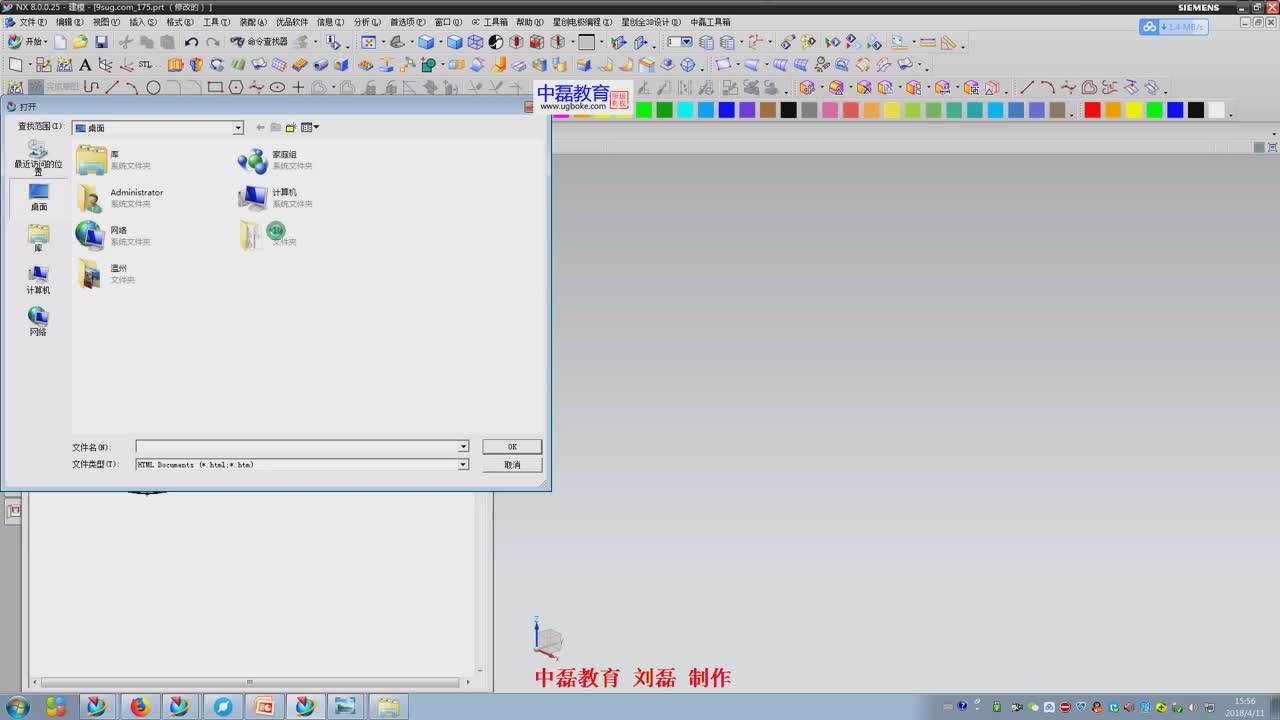Pick the cyan color swatch
This screenshot has width=1280, height=720.
point(685,110)
